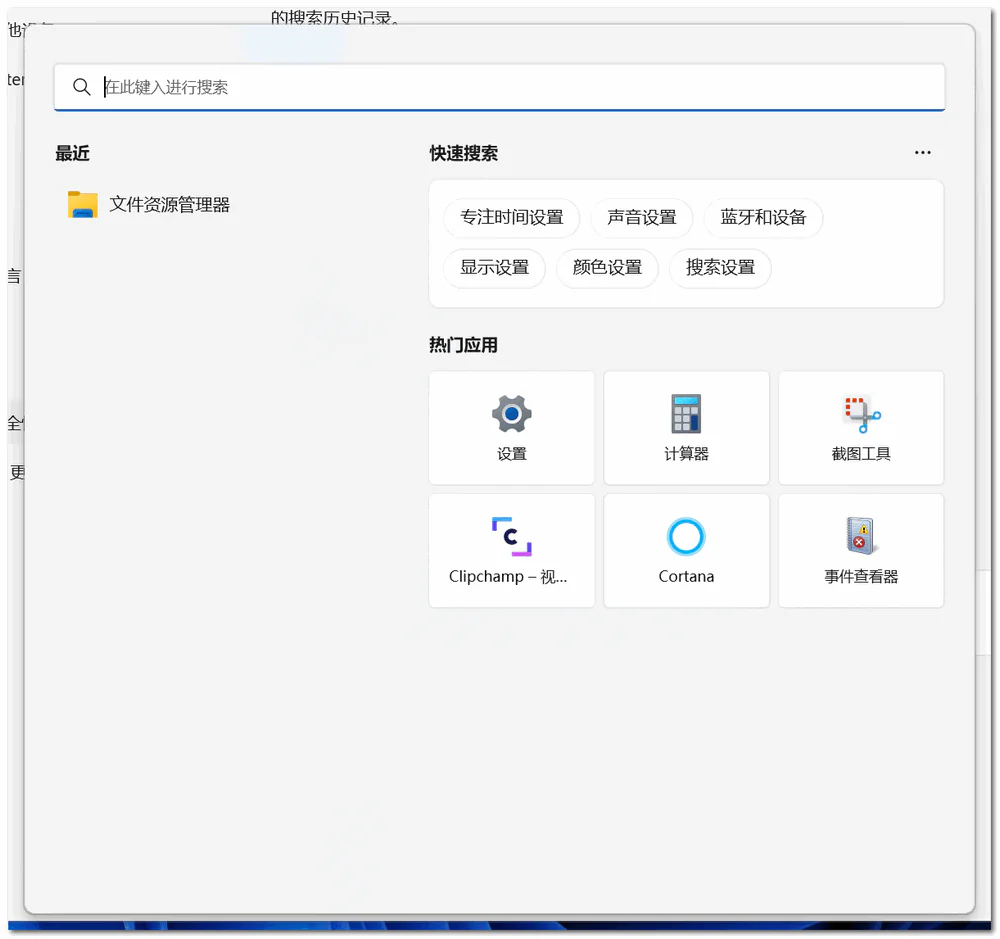Click the magnifier icon in the search box
The height and width of the screenshot is (939, 1000).
coord(82,87)
